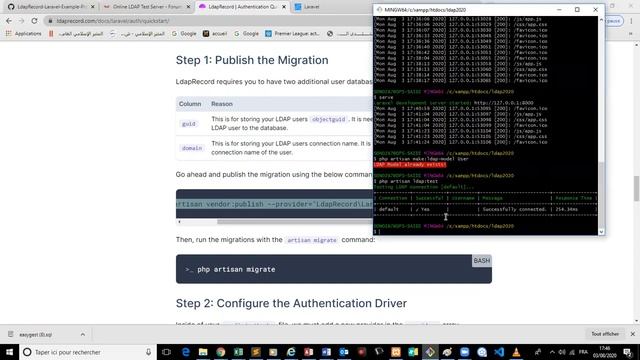Click the forward navigation arrow
This screenshot has height=360, width=640.
point(22,21)
